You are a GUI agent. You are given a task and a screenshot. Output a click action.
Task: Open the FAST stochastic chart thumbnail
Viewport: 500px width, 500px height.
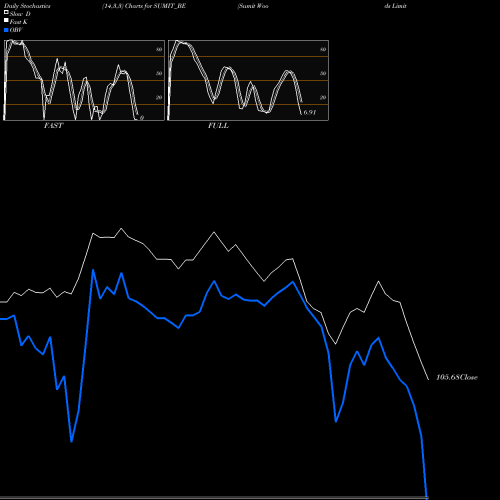coord(84,80)
